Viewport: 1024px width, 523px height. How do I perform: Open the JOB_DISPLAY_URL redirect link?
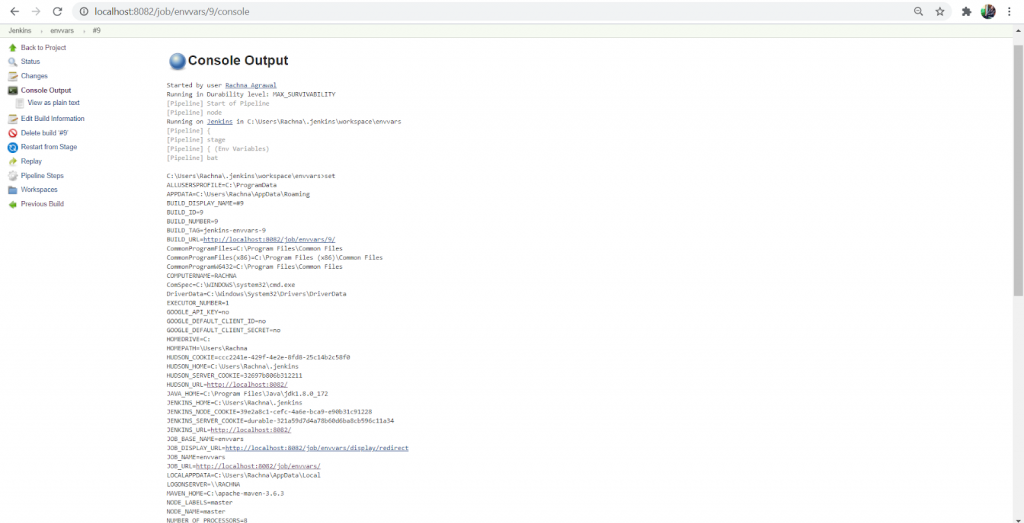point(317,449)
